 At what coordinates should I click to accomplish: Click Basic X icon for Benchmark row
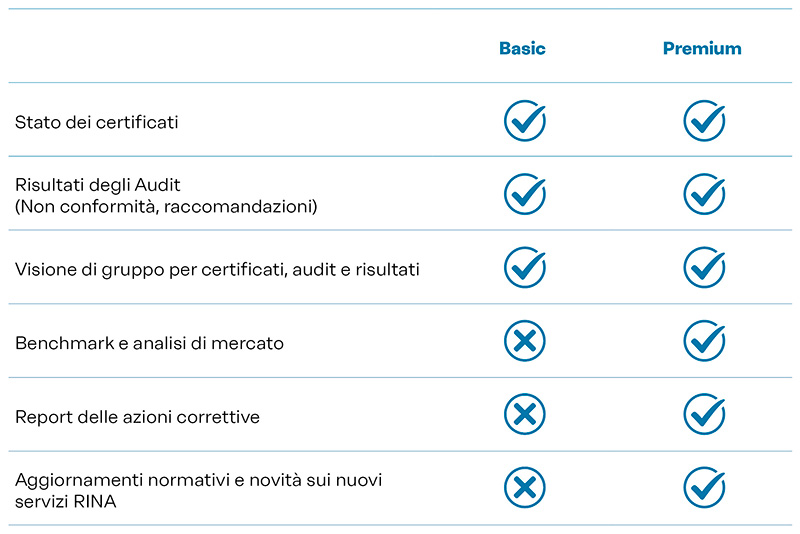pos(523,342)
